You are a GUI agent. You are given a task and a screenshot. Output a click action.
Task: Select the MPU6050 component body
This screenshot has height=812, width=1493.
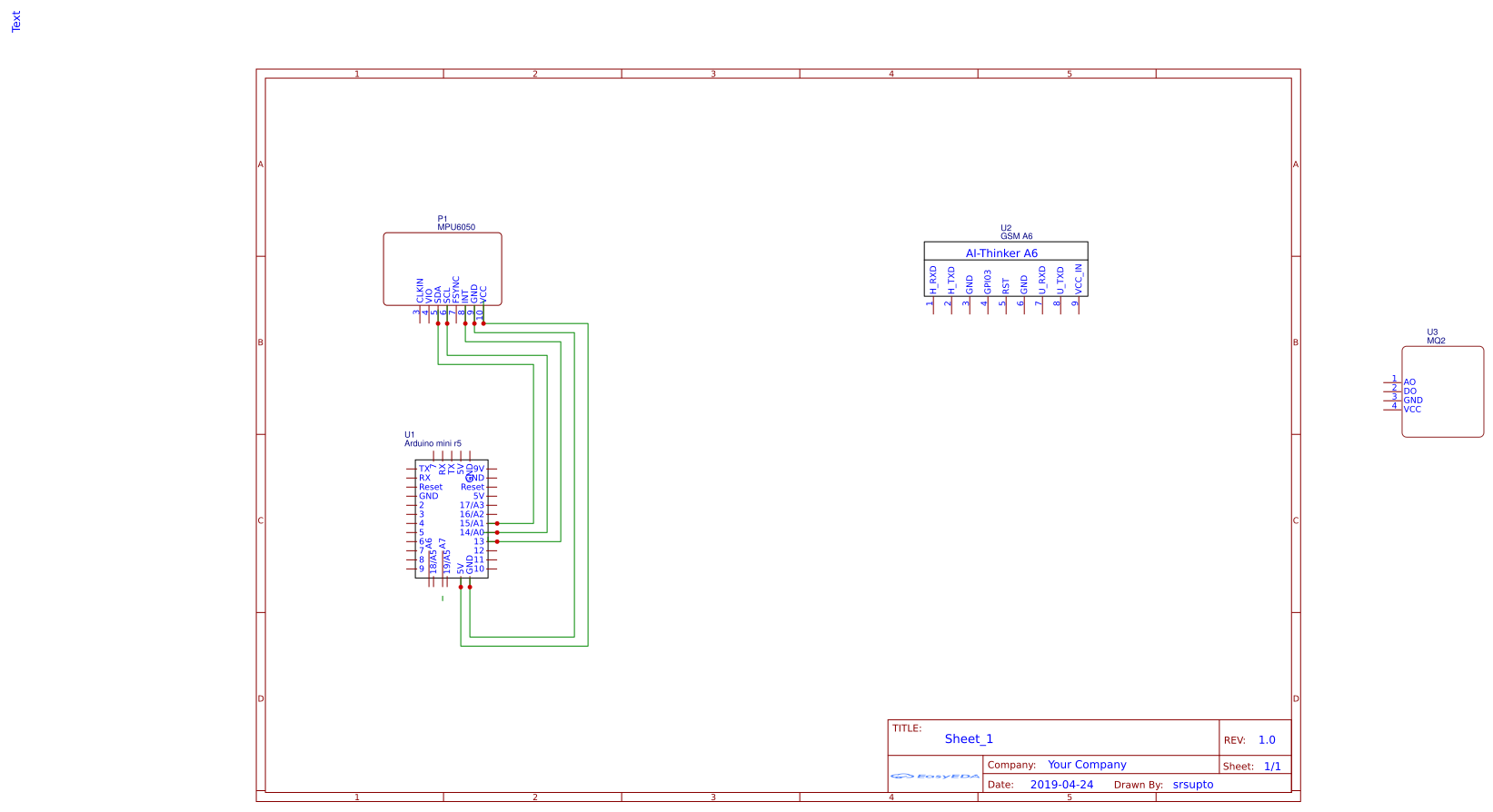tap(443, 269)
